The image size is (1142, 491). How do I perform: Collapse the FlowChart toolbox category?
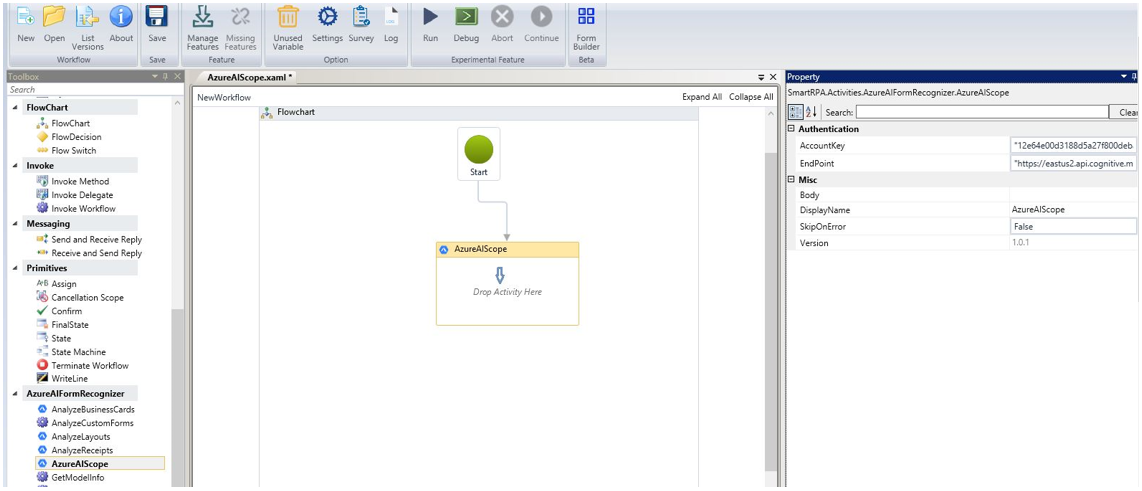click(x=16, y=108)
